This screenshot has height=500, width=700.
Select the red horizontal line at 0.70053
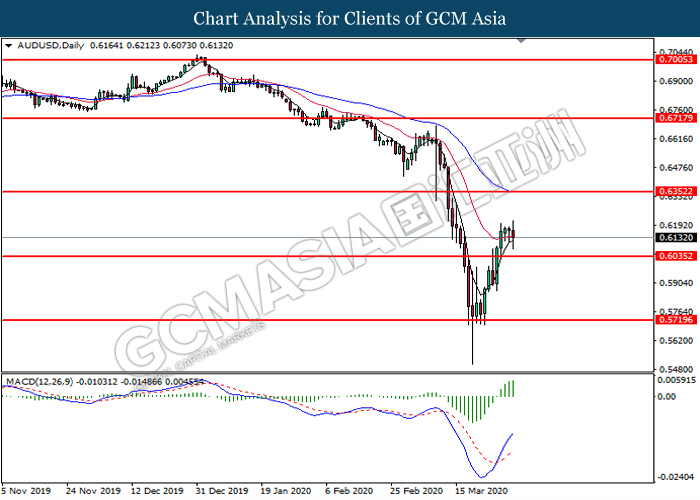tap(328, 59)
